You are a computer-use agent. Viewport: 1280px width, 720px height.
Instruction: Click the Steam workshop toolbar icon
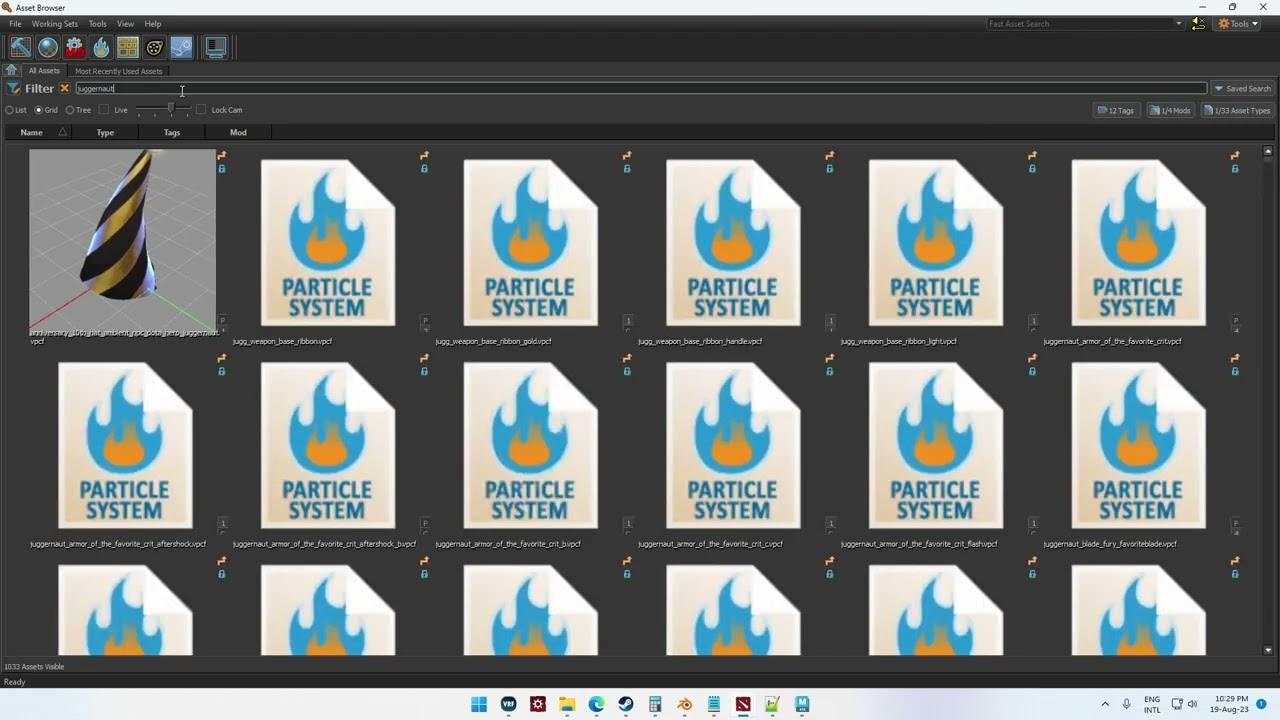pos(181,47)
